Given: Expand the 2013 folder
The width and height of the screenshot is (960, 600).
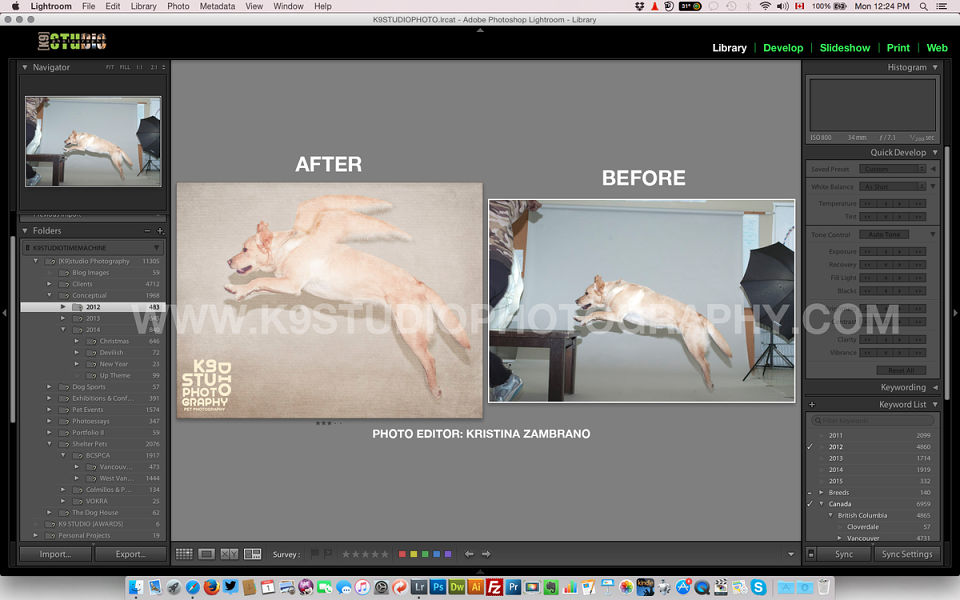Looking at the screenshot, I should pos(63,318).
